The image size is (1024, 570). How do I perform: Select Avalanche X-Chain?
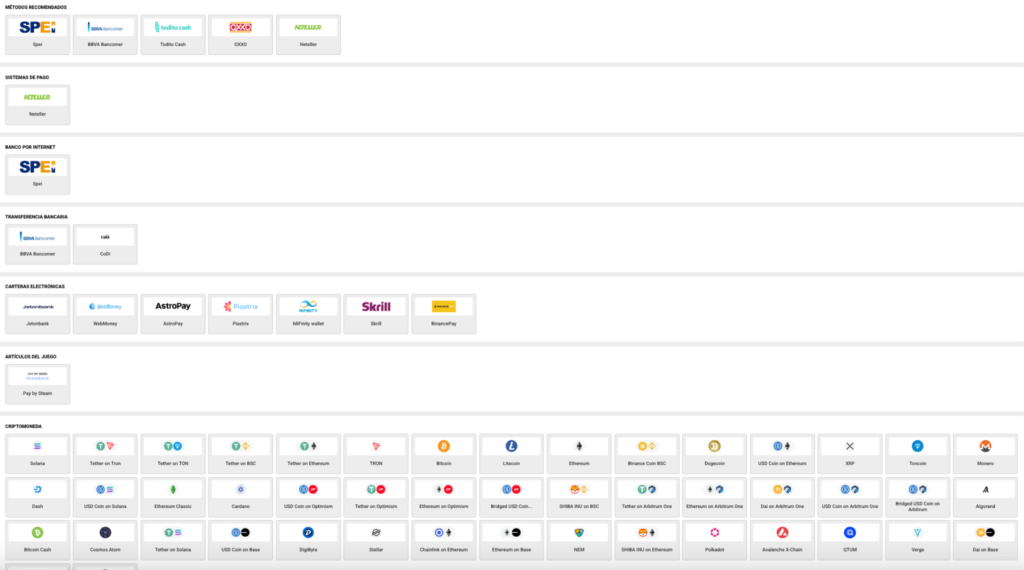pos(782,540)
